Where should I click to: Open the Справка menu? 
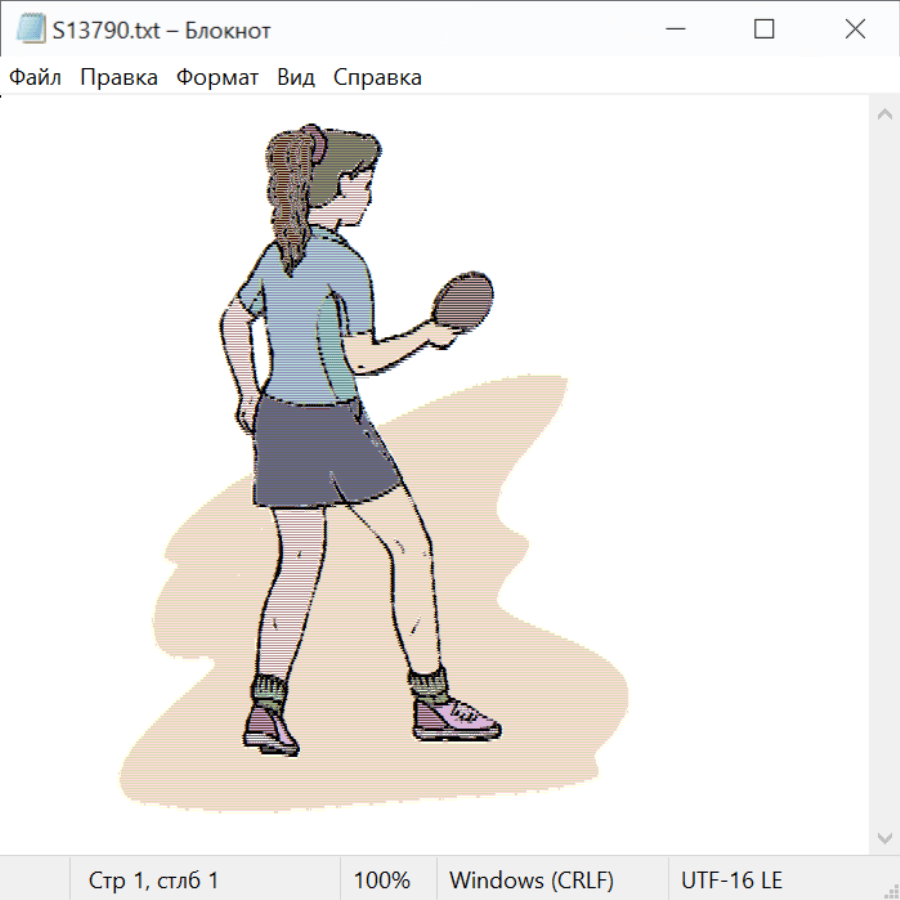coord(377,78)
